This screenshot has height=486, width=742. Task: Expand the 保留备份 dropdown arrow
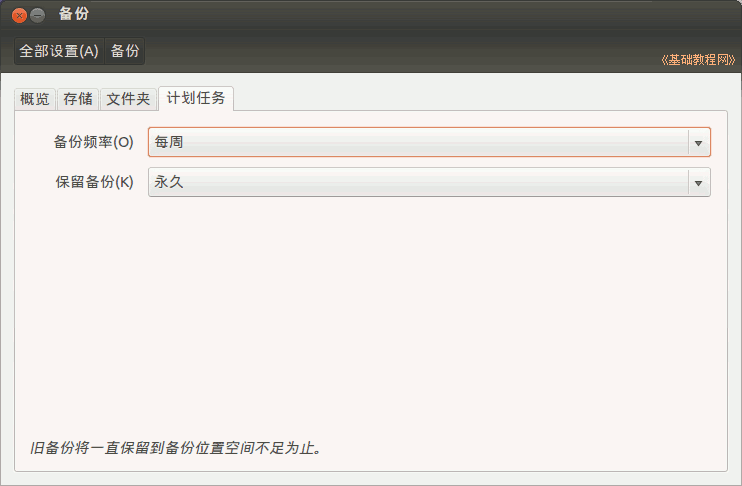click(x=698, y=182)
